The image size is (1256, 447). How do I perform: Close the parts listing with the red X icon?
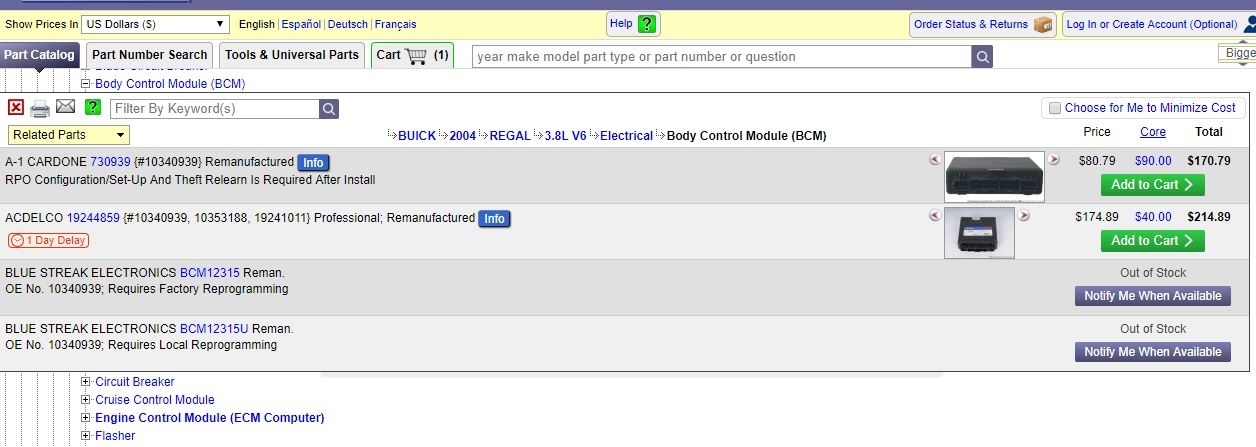click(x=16, y=108)
